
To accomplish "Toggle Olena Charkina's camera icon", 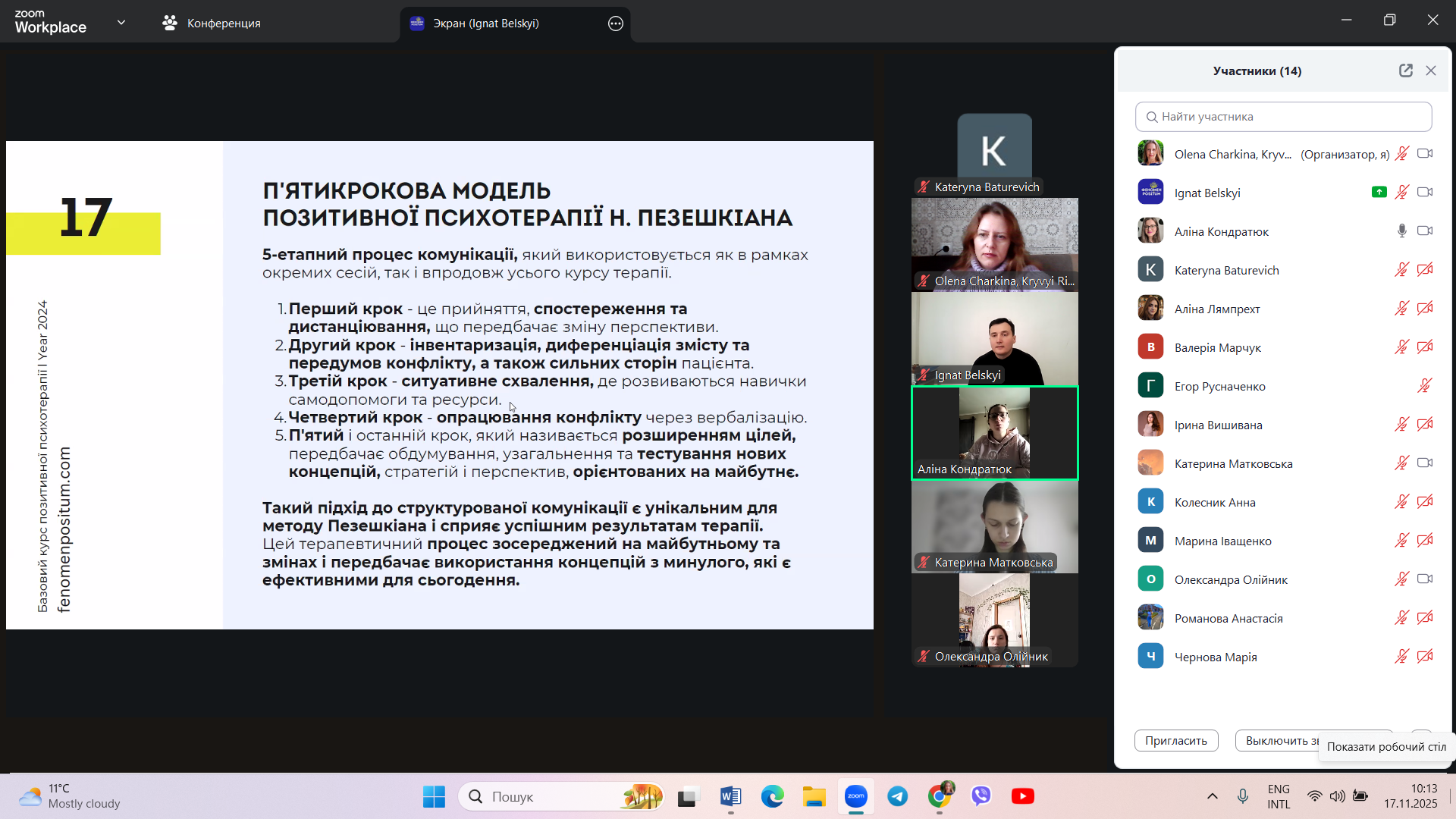I will click(x=1425, y=154).
